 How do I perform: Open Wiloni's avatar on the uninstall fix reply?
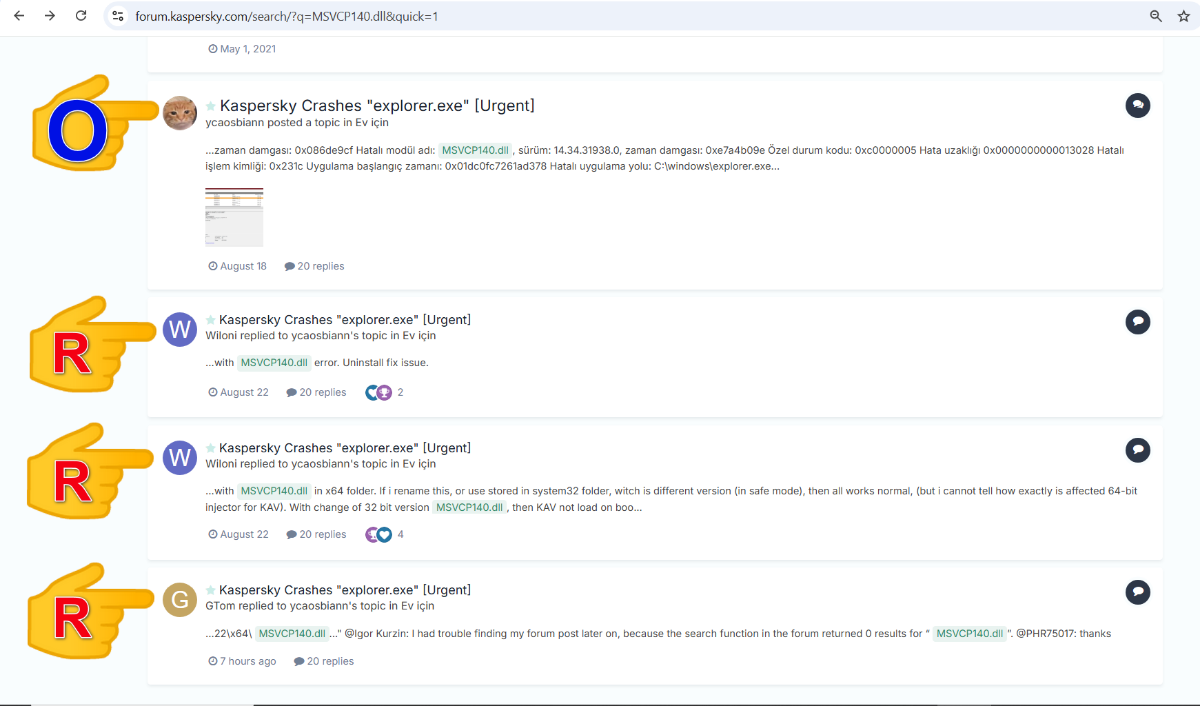180,329
